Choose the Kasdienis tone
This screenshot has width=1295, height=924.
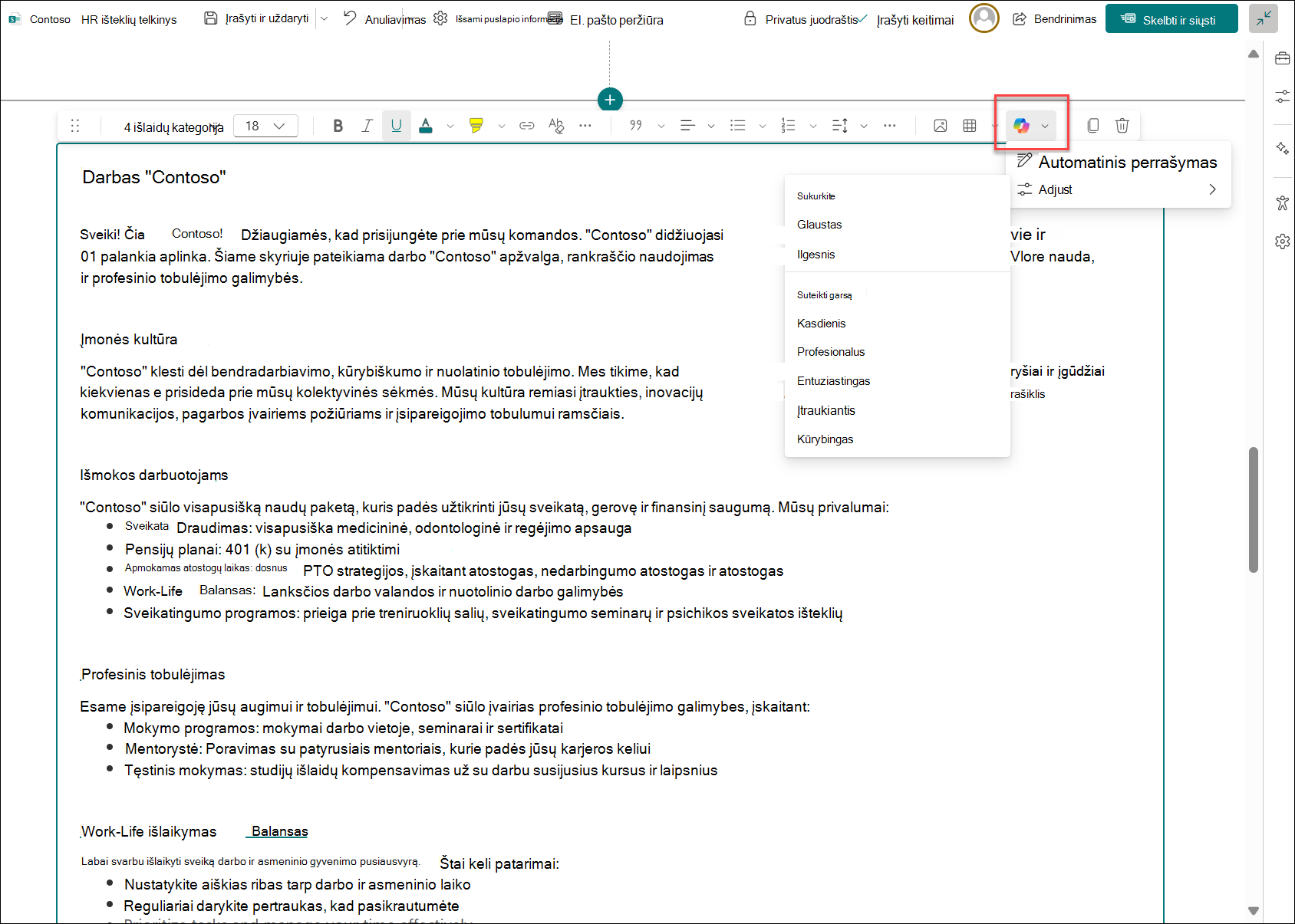click(897, 324)
